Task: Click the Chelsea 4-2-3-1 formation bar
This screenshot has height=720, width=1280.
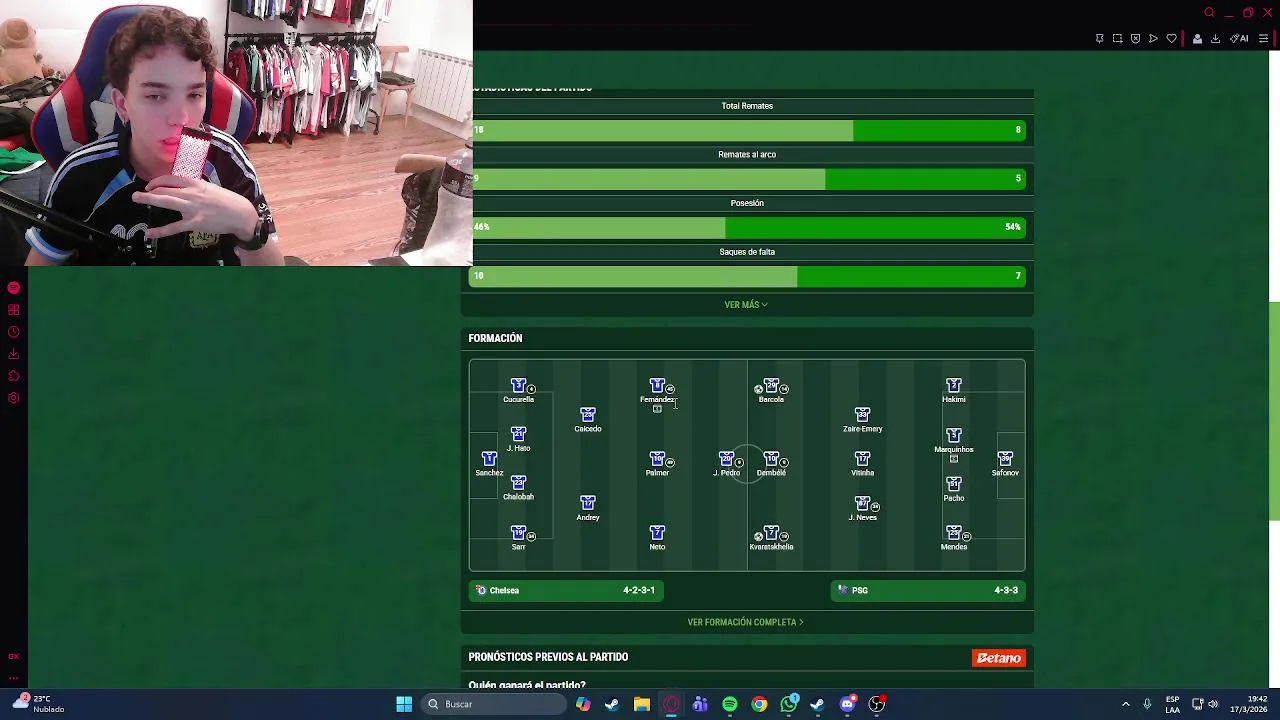Action: 566,590
